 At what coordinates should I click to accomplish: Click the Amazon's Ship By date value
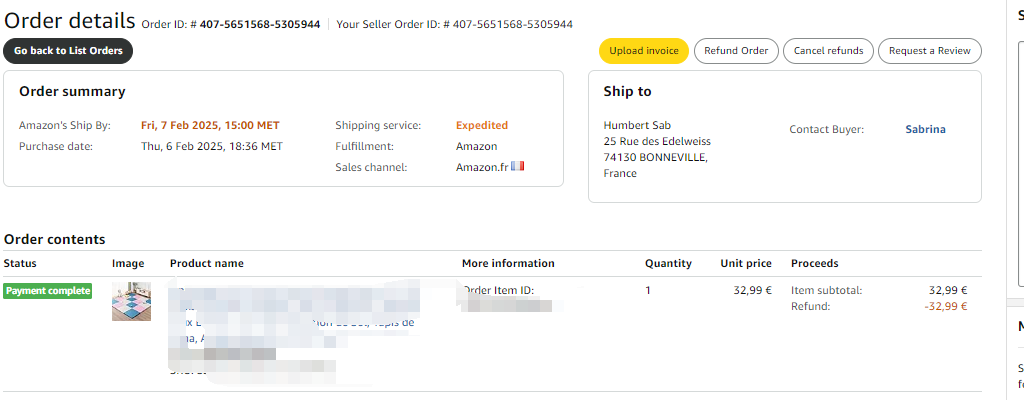point(210,126)
